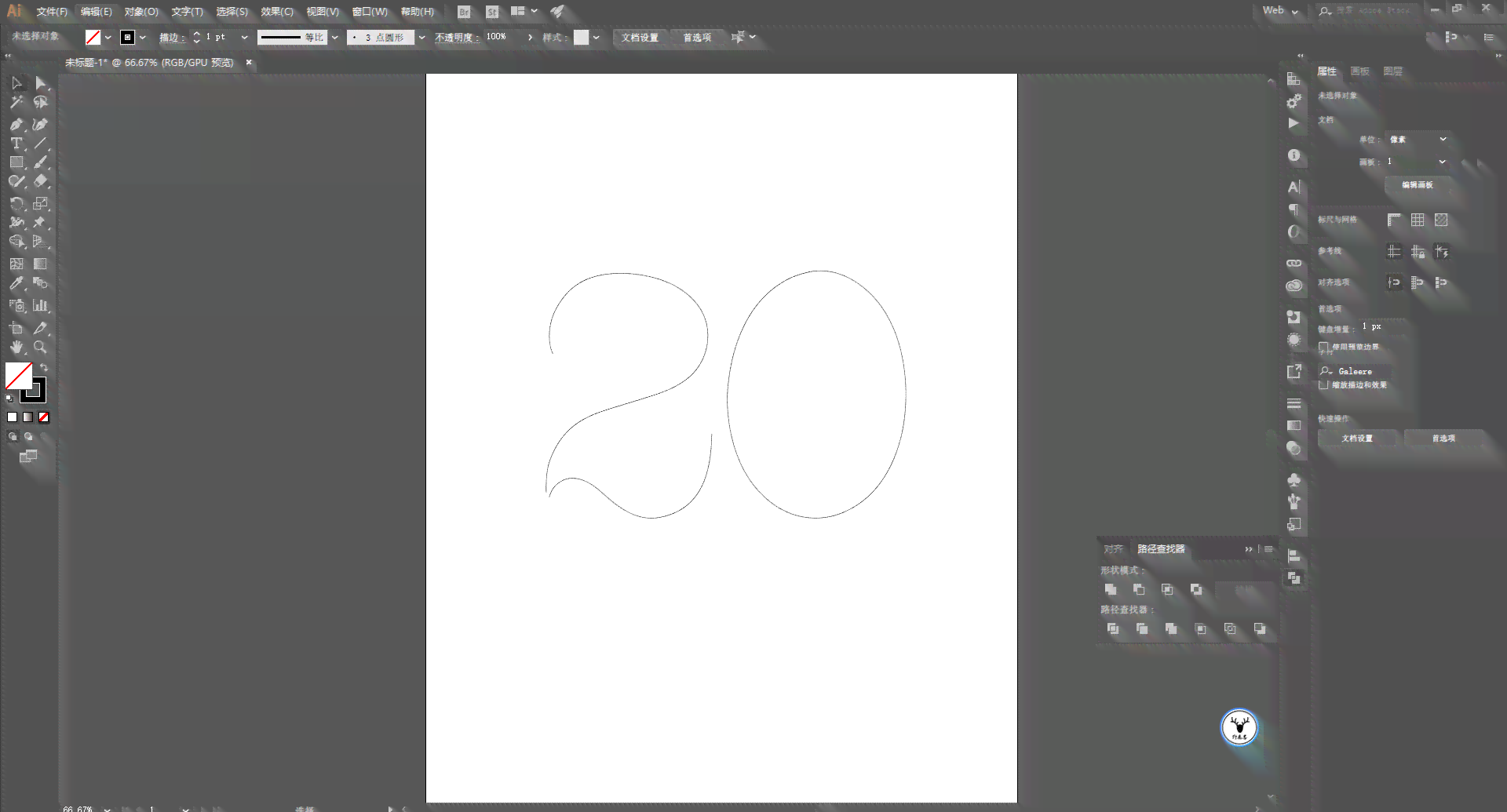Toggle show guides icon in 参考线

click(x=1394, y=252)
